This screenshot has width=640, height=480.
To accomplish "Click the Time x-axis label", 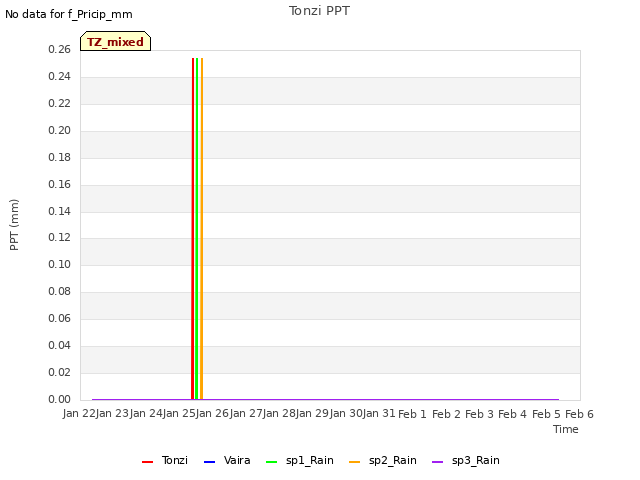I will click(x=566, y=429).
